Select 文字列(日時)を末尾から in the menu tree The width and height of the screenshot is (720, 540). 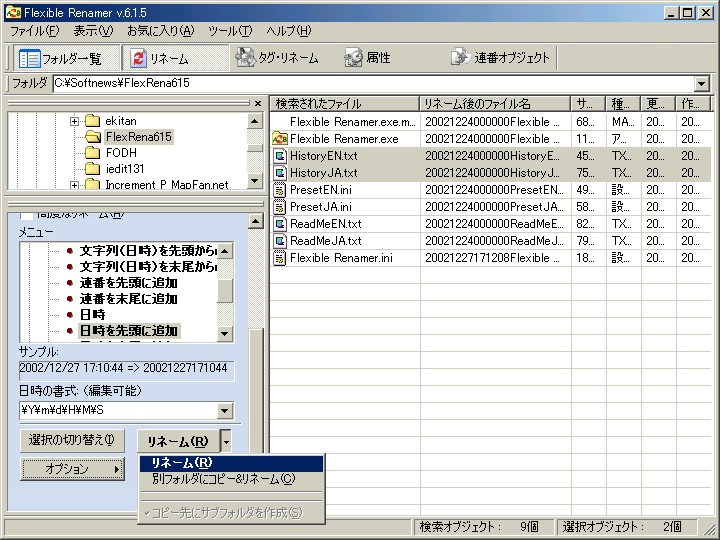pos(148,267)
